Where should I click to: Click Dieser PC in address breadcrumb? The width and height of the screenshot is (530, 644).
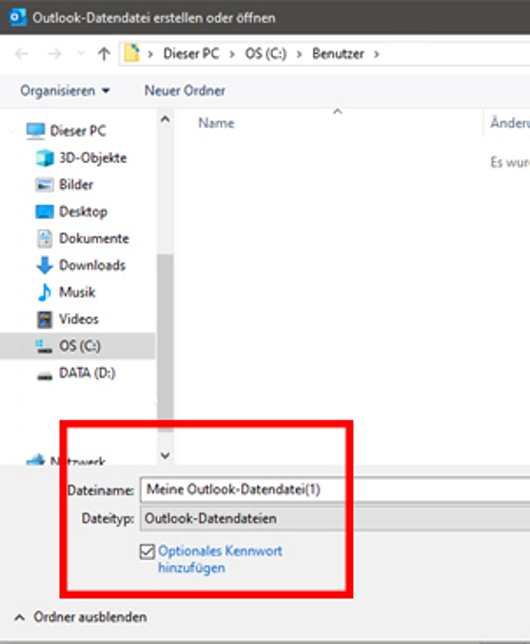tap(191, 54)
